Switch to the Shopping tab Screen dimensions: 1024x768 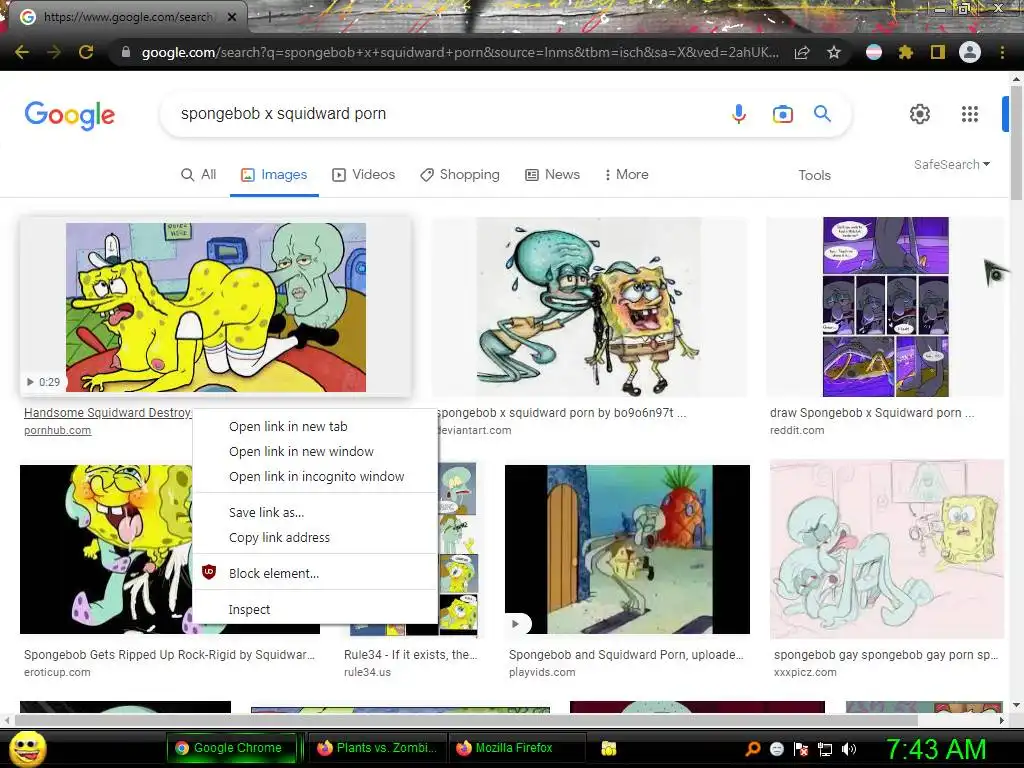point(460,174)
